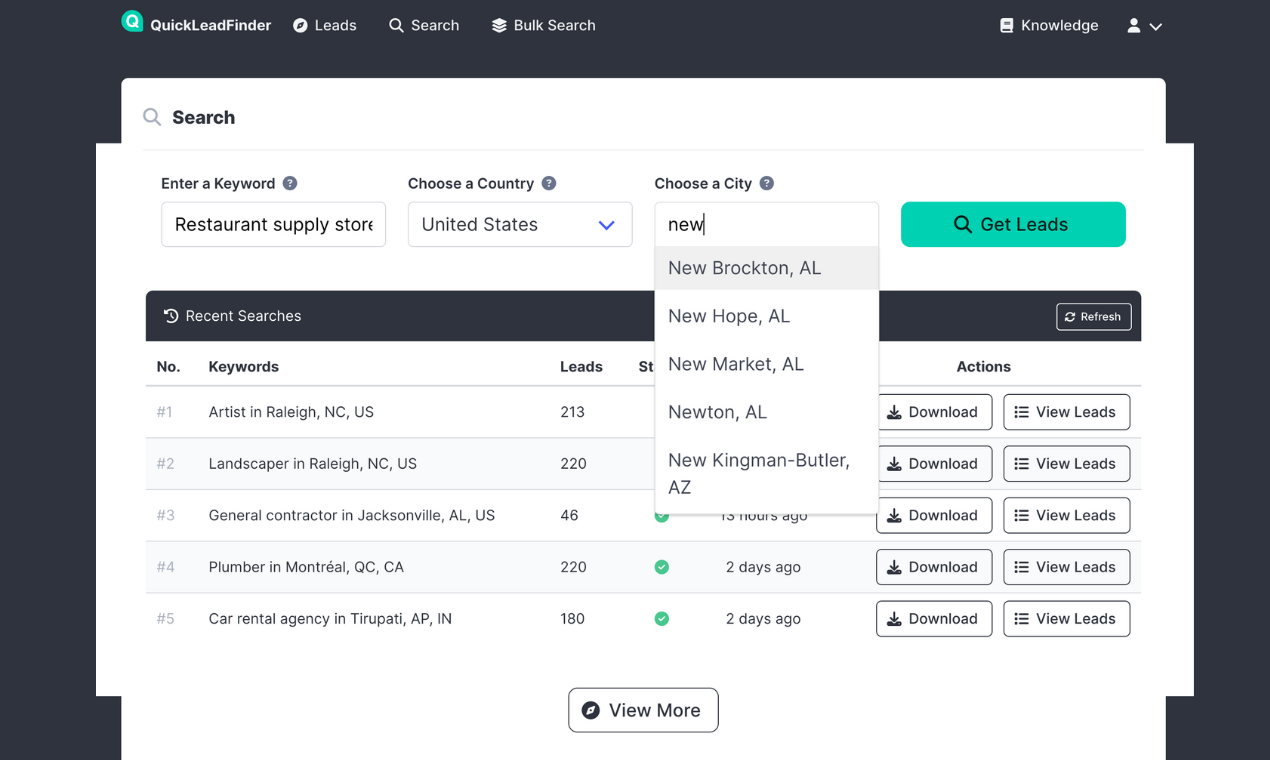Click the City help question mark icon

(x=767, y=183)
